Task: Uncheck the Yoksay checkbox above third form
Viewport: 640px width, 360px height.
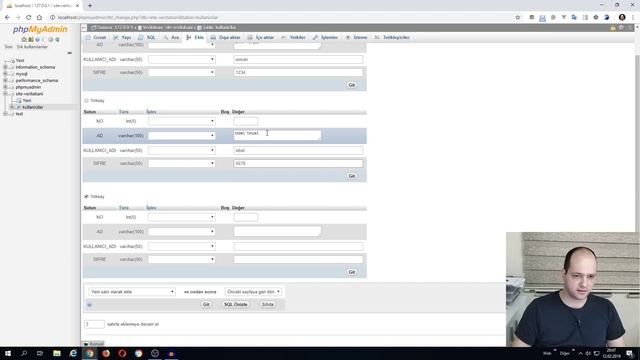Action: point(86,196)
